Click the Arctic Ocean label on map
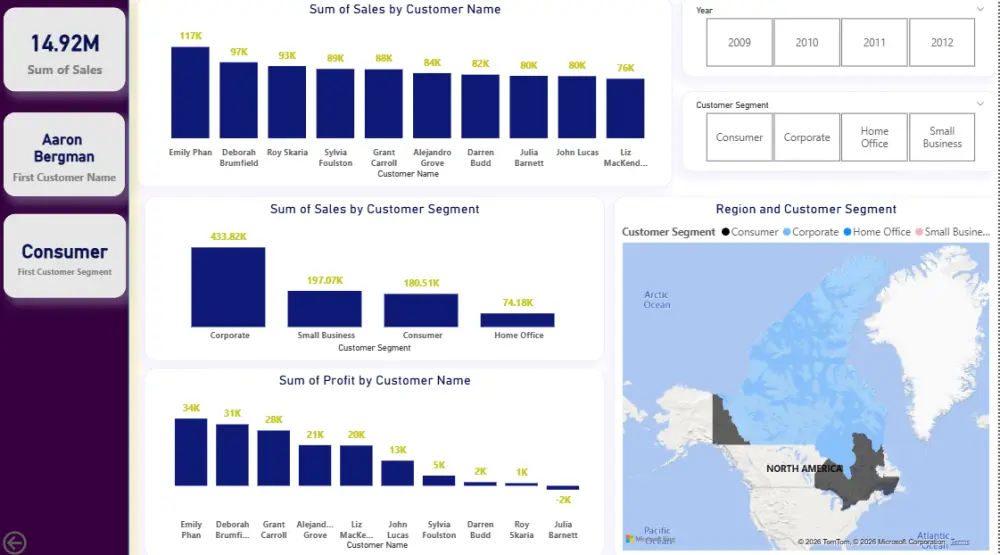 657,300
